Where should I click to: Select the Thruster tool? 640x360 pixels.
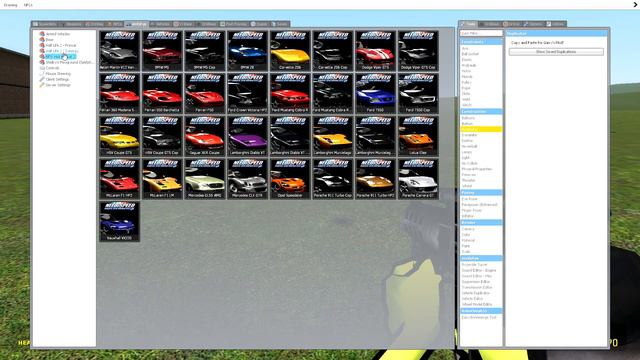[x=469, y=180]
